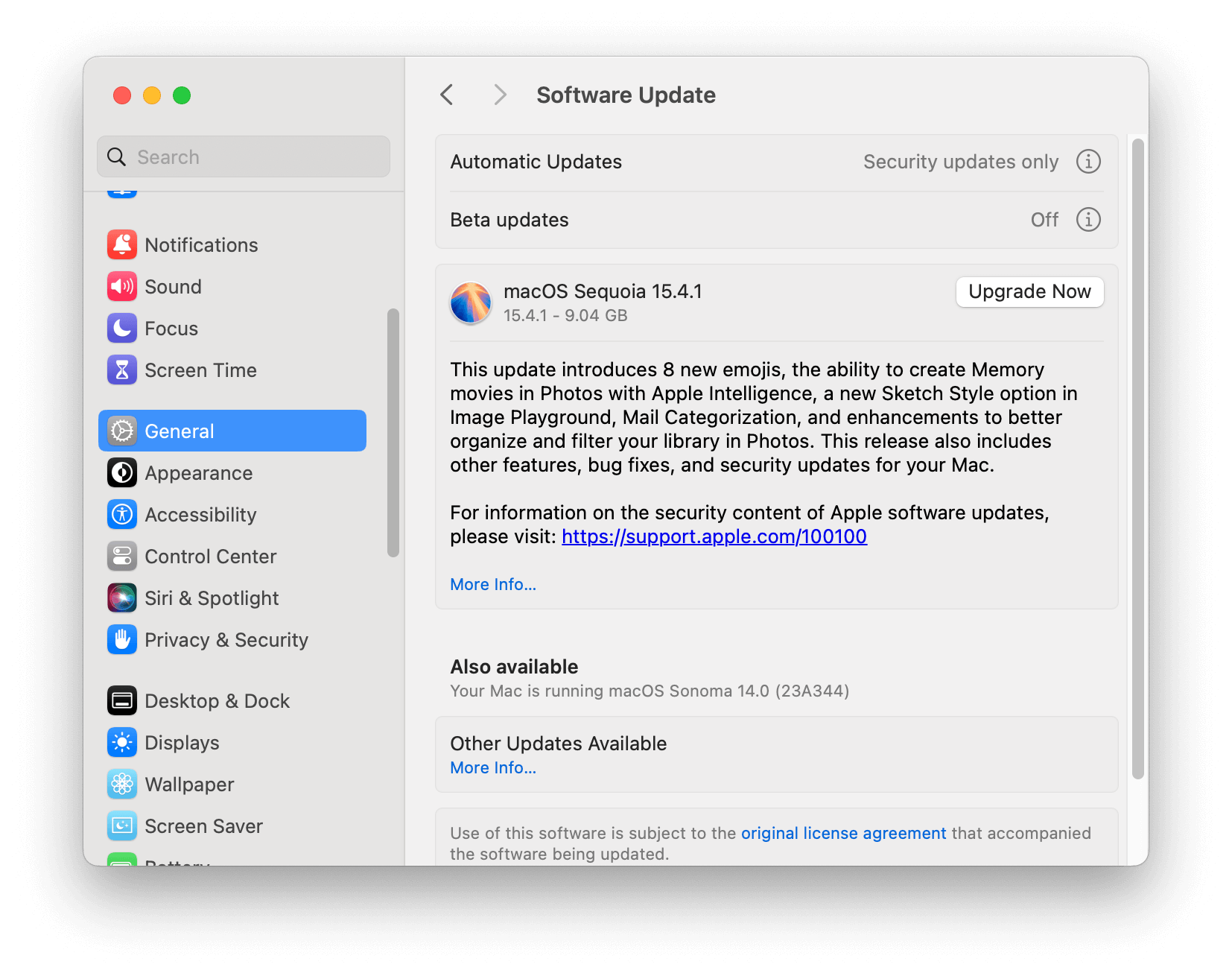Click the 'Automatic Updates' label
1232x976 pixels.
(x=536, y=162)
